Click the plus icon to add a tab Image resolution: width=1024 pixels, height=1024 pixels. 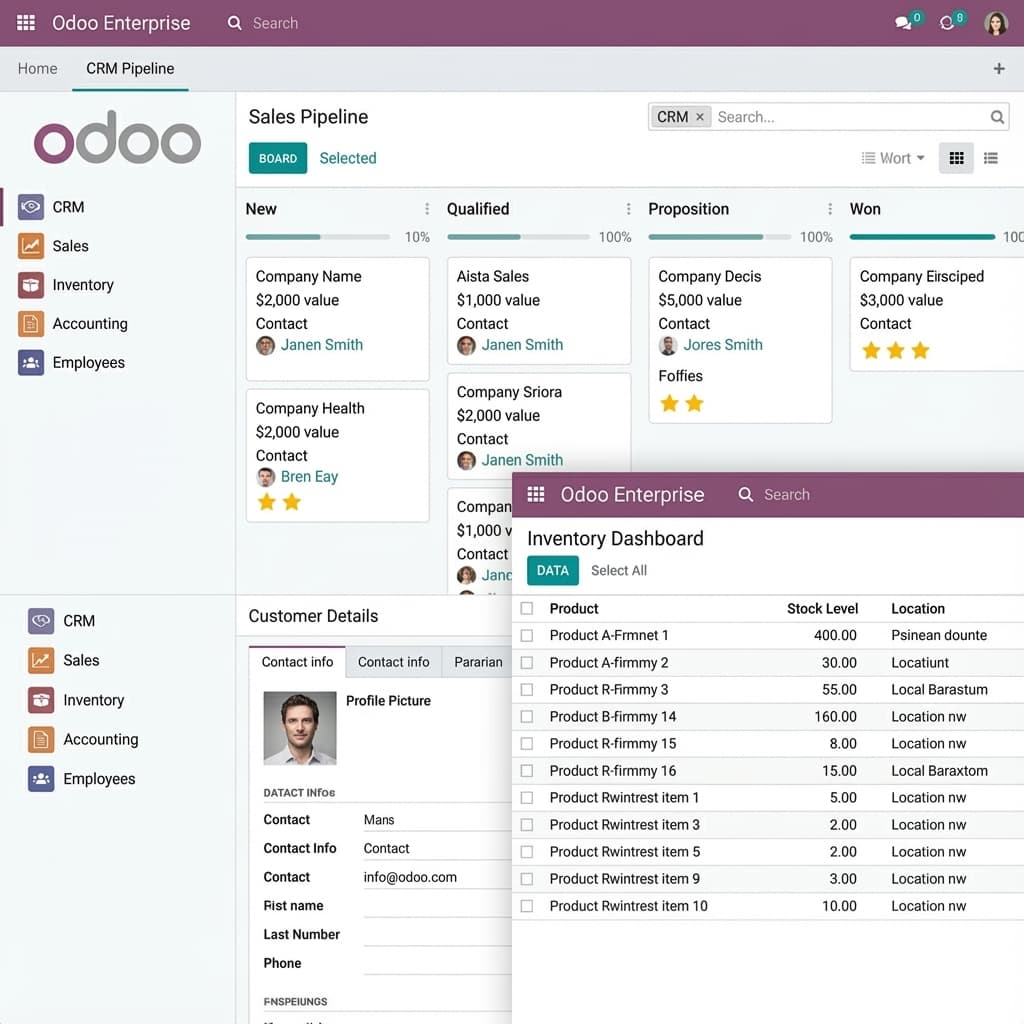pyautogui.click(x=998, y=69)
